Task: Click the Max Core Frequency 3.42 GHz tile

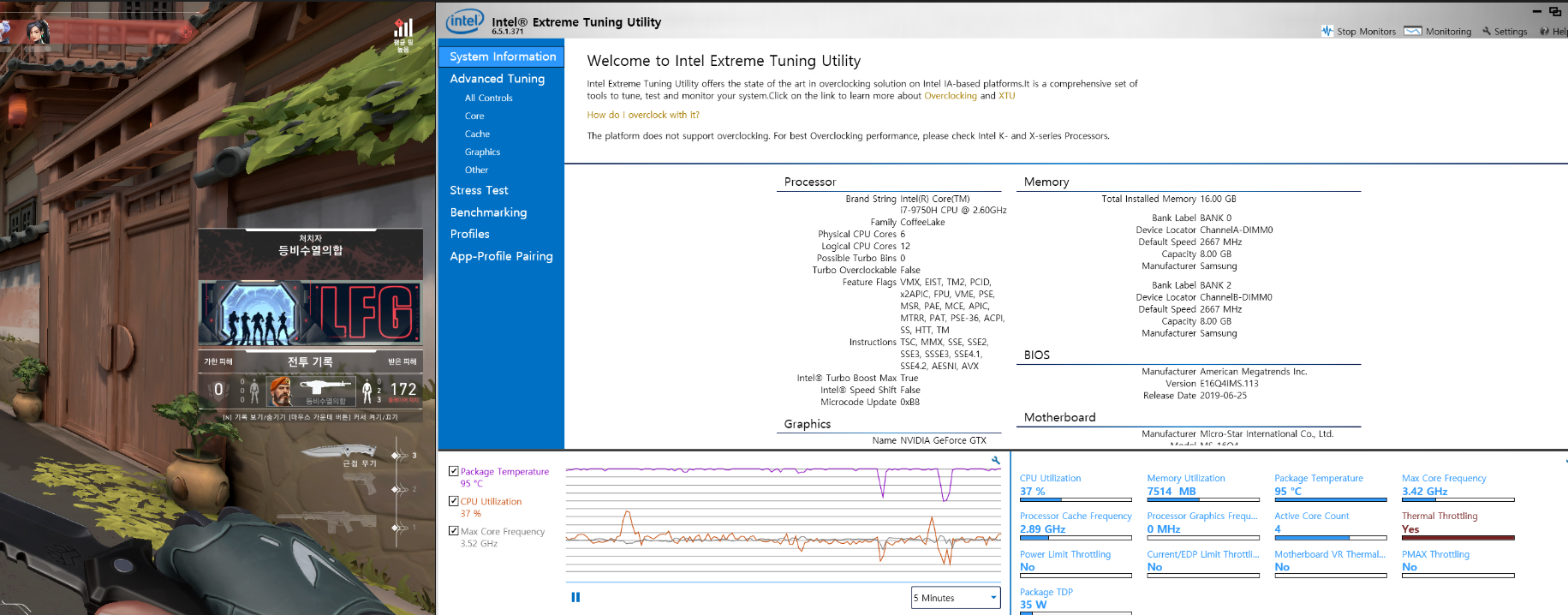Action: [x=1458, y=487]
